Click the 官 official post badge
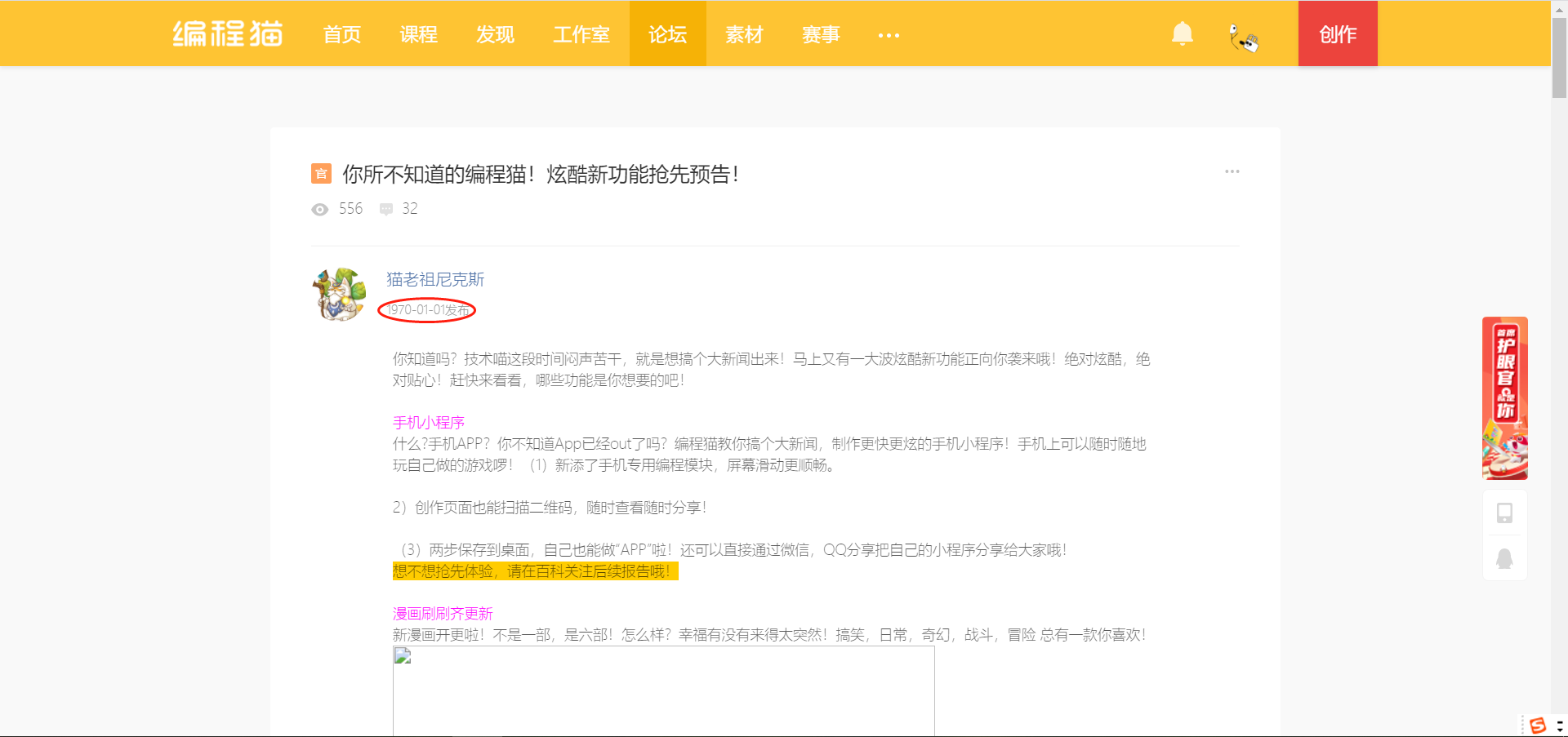The width and height of the screenshot is (1568, 737). point(321,173)
